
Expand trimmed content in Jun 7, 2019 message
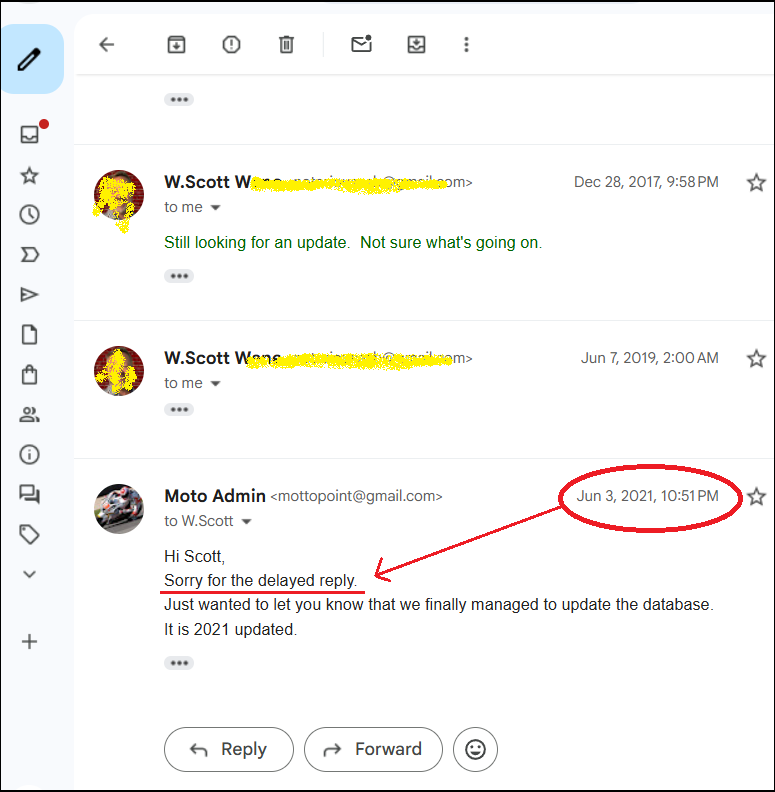point(179,409)
